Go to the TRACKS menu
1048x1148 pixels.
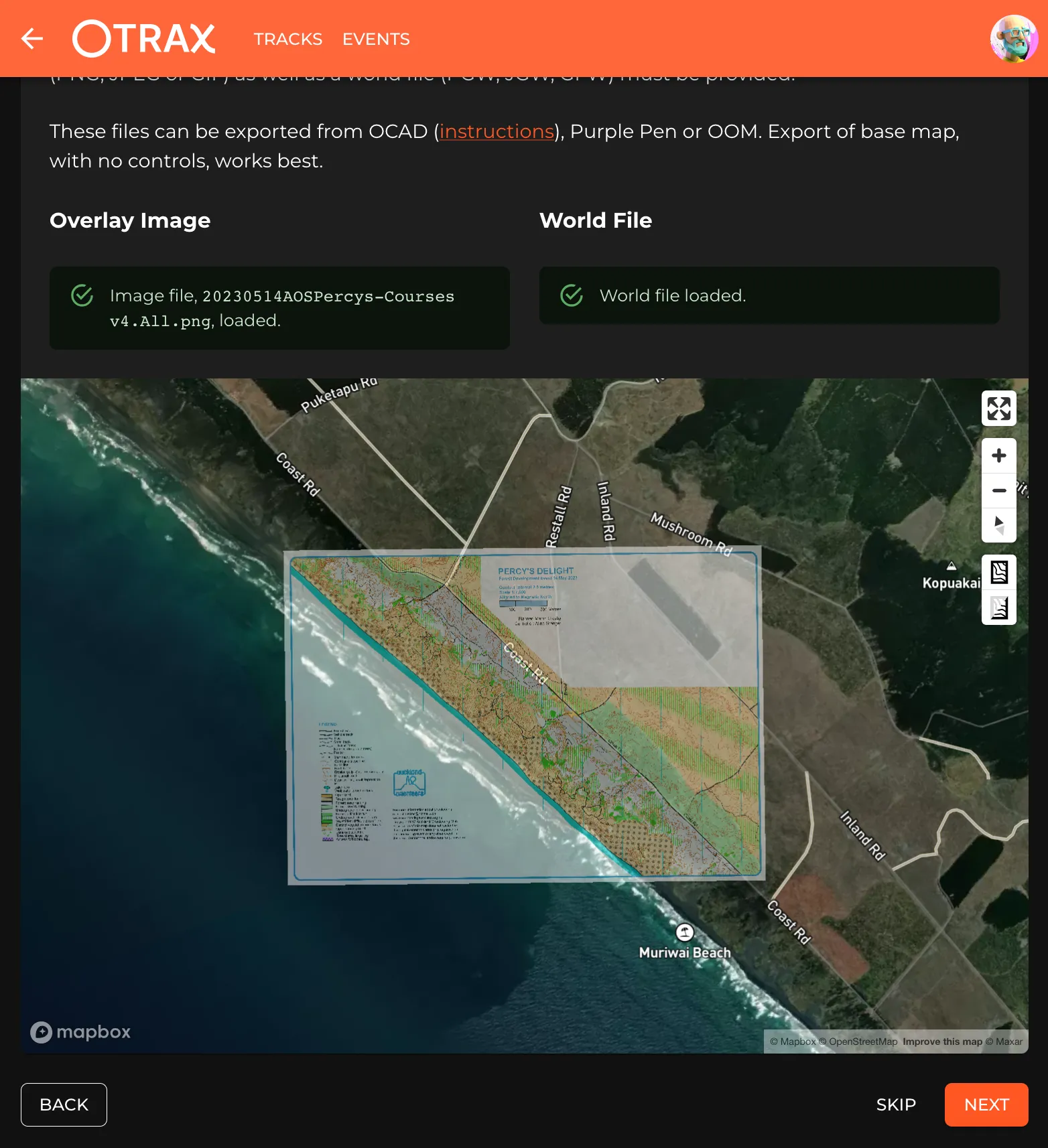(x=288, y=39)
